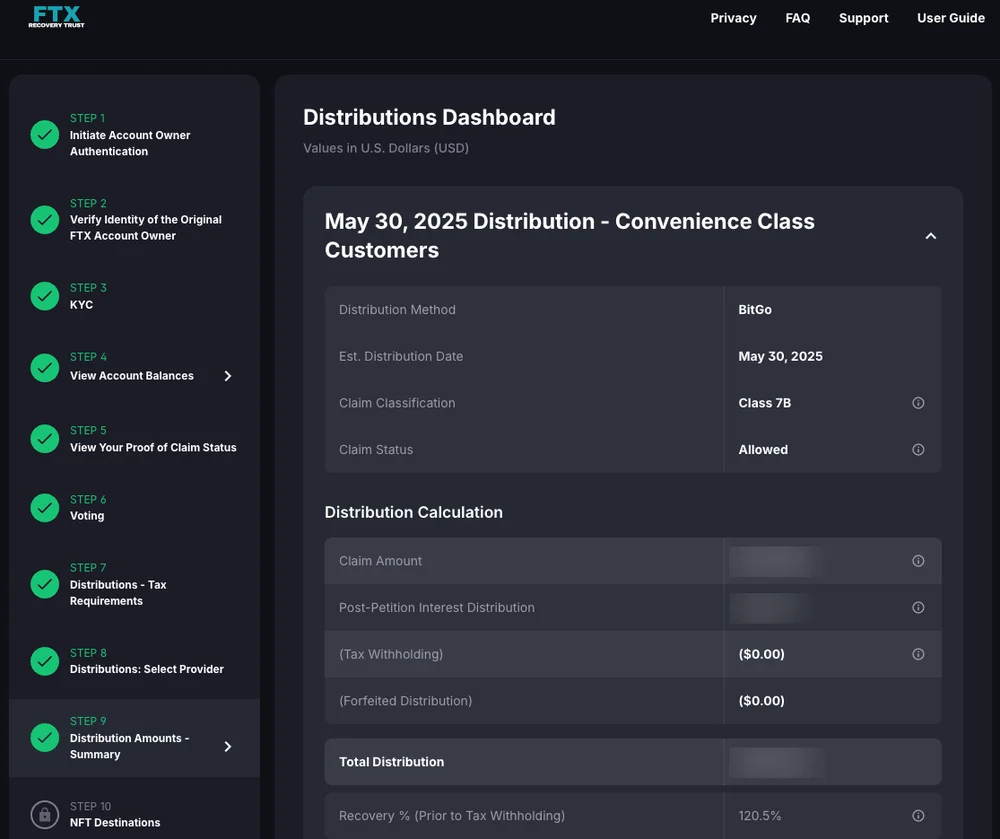Click the Distributions Dashboard heading
Image resolution: width=1000 pixels, height=839 pixels.
tap(429, 117)
